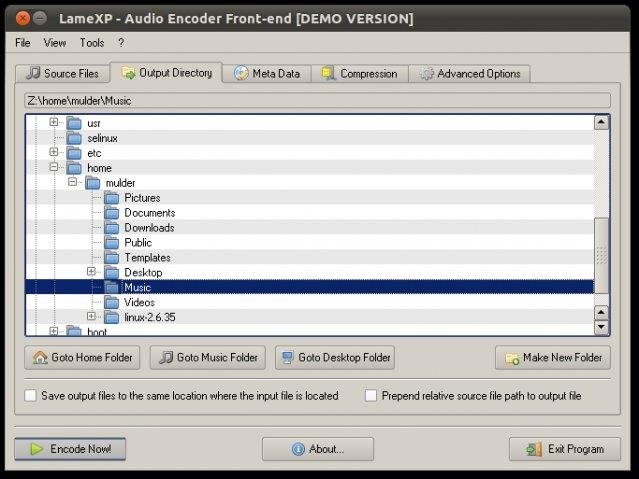Select the Desktop folder label
The image size is (639, 479).
tap(143, 273)
